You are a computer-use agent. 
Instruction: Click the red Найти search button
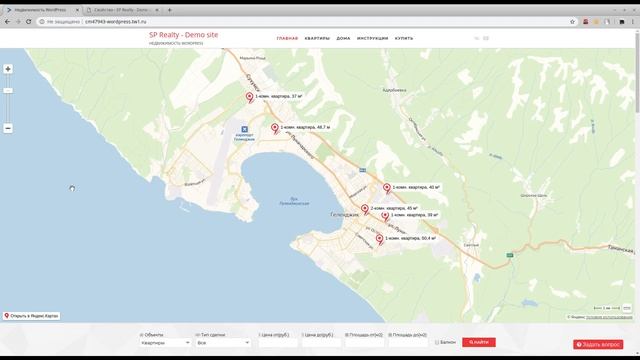[479, 342]
